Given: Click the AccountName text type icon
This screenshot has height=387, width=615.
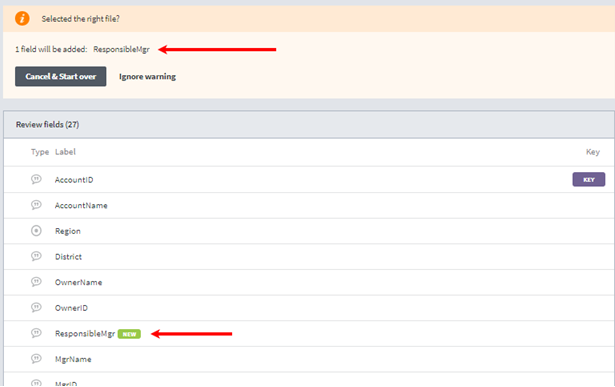Looking at the screenshot, I should [36, 205].
